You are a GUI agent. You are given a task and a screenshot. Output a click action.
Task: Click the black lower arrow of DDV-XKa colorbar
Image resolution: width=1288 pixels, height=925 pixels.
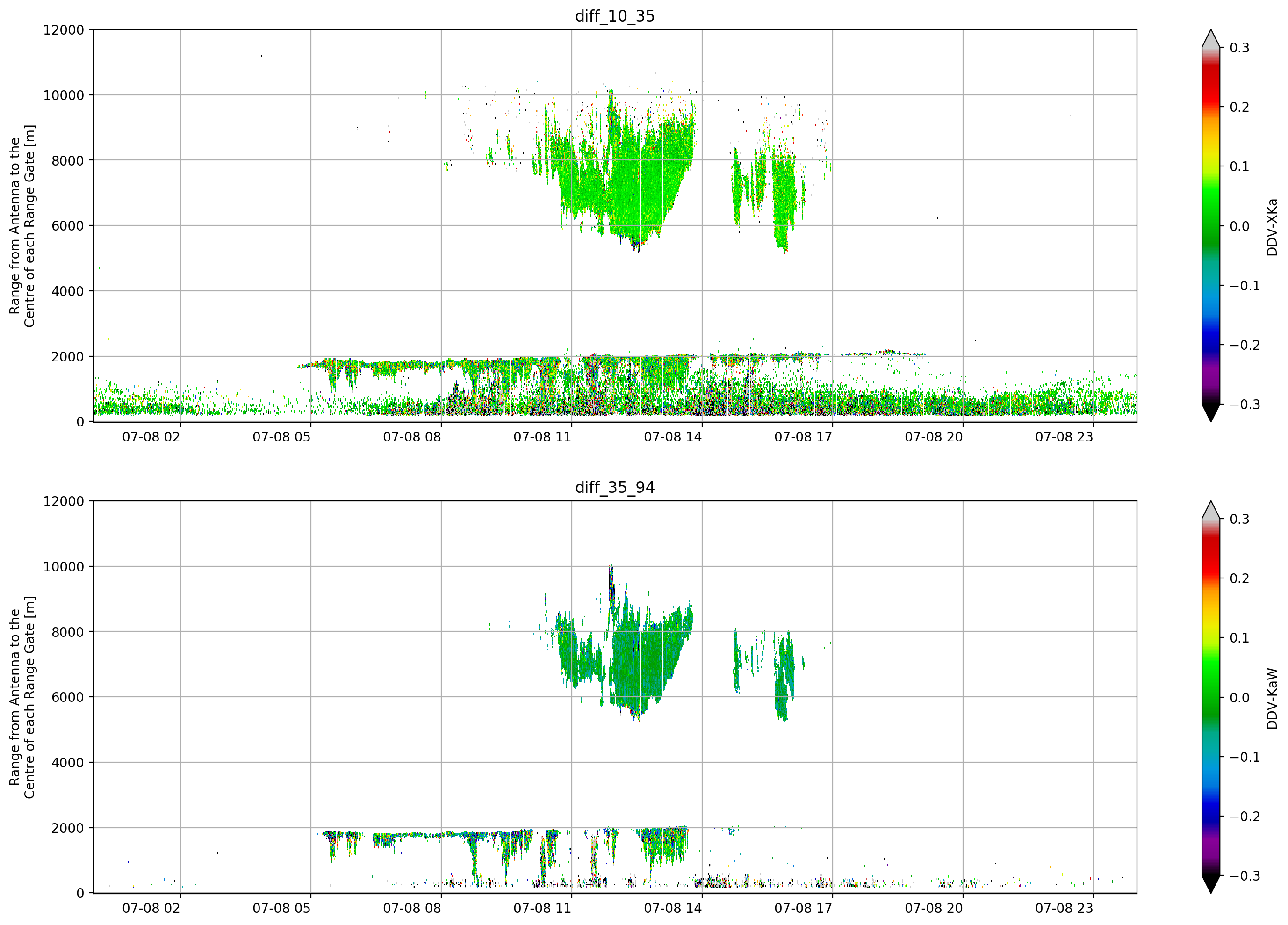point(1210,412)
